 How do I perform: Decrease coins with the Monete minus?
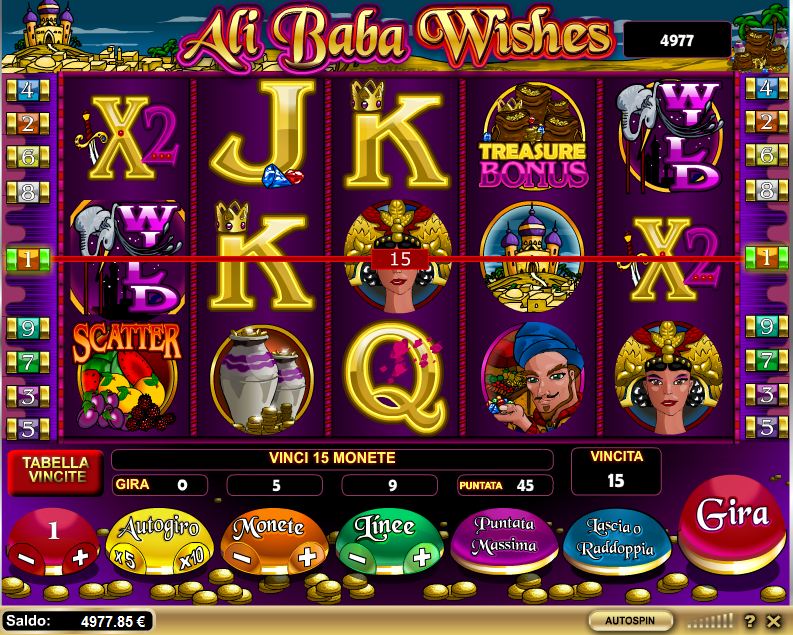pyautogui.click(x=241, y=558)
